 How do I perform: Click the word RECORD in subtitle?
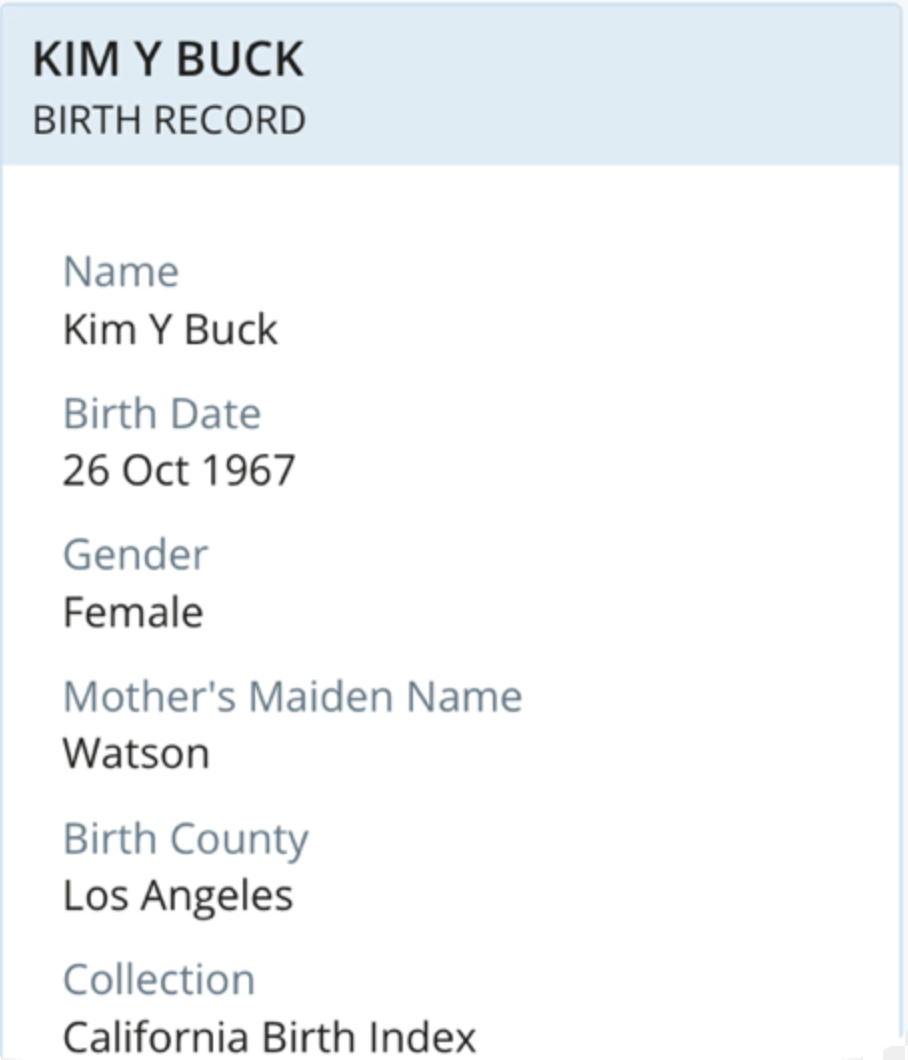coord(230,120)
